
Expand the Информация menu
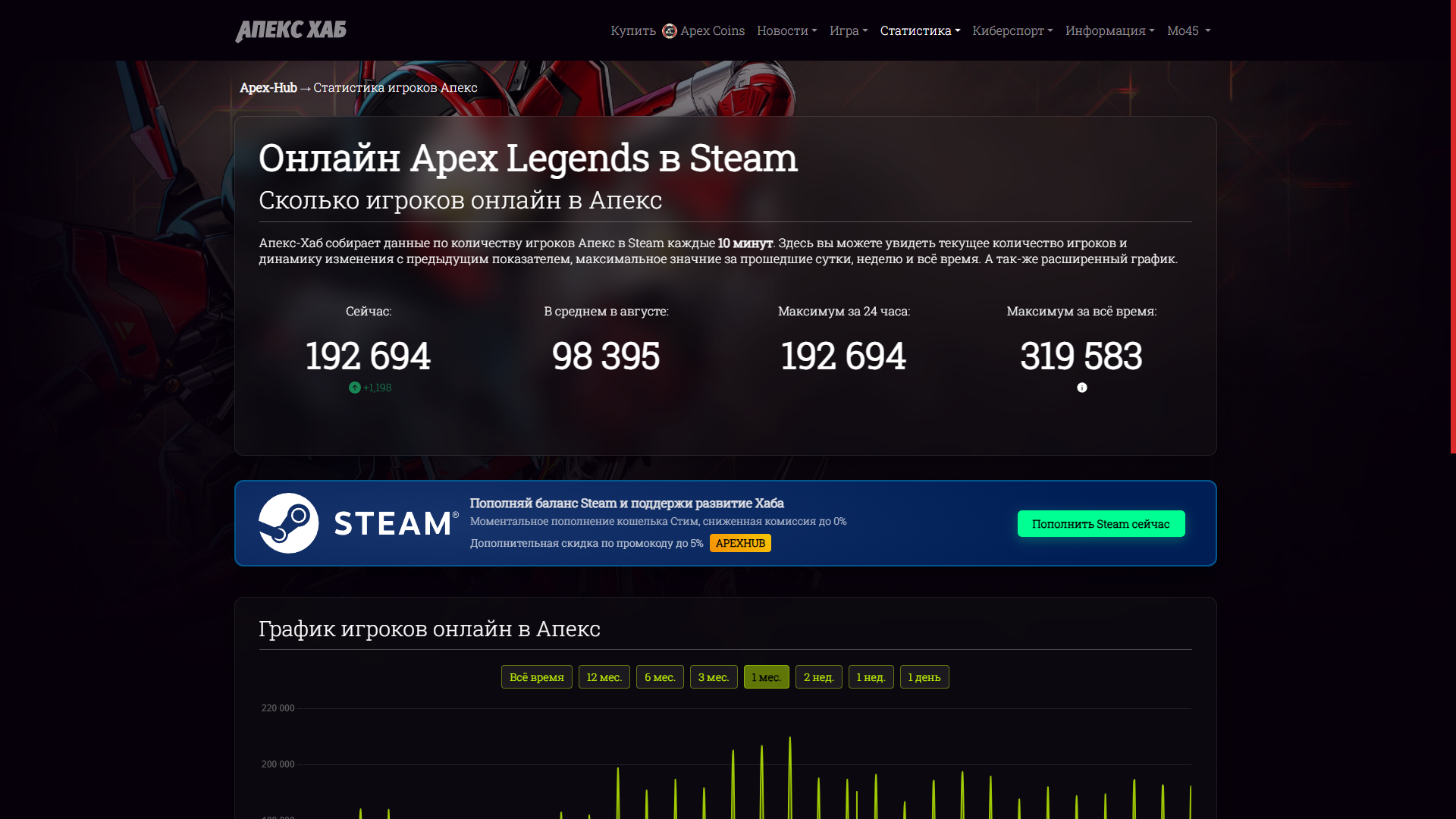point(1109,30)
